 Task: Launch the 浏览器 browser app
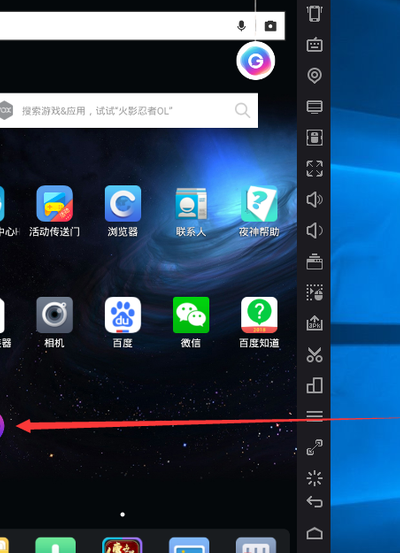point(123,211)
